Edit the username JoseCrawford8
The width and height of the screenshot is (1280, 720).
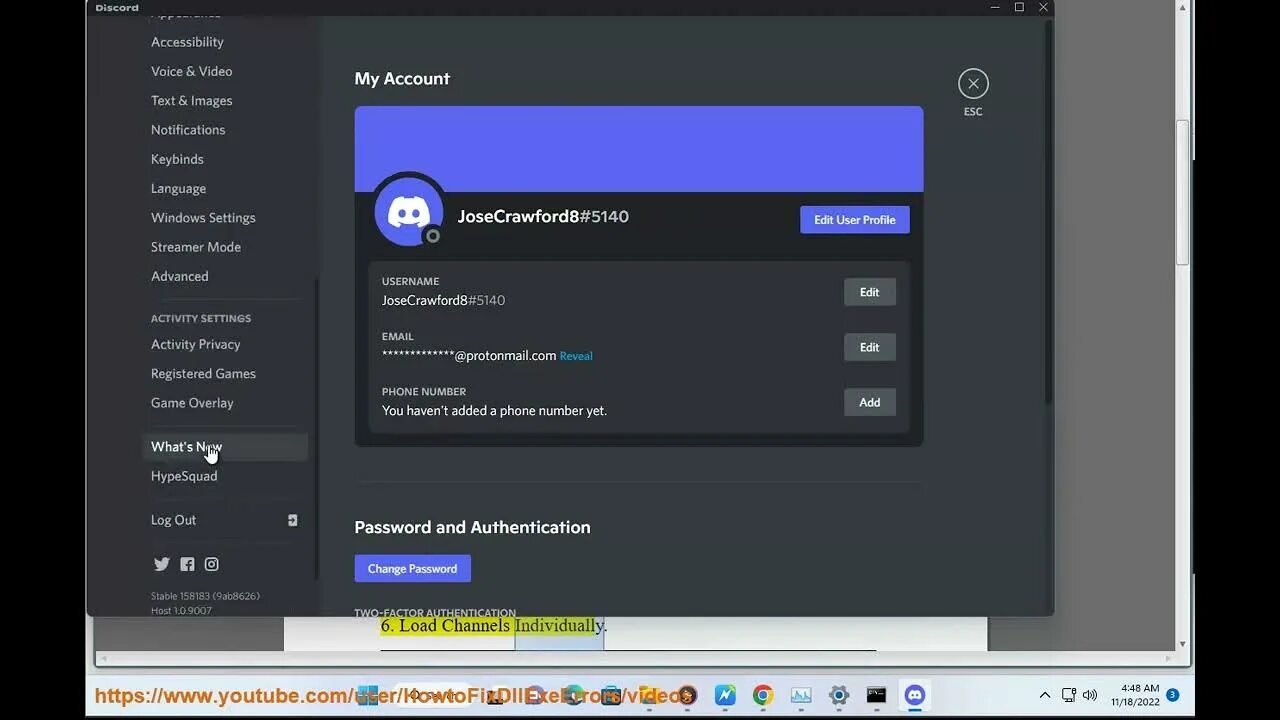pyautogui.click(x=870, y=292)
